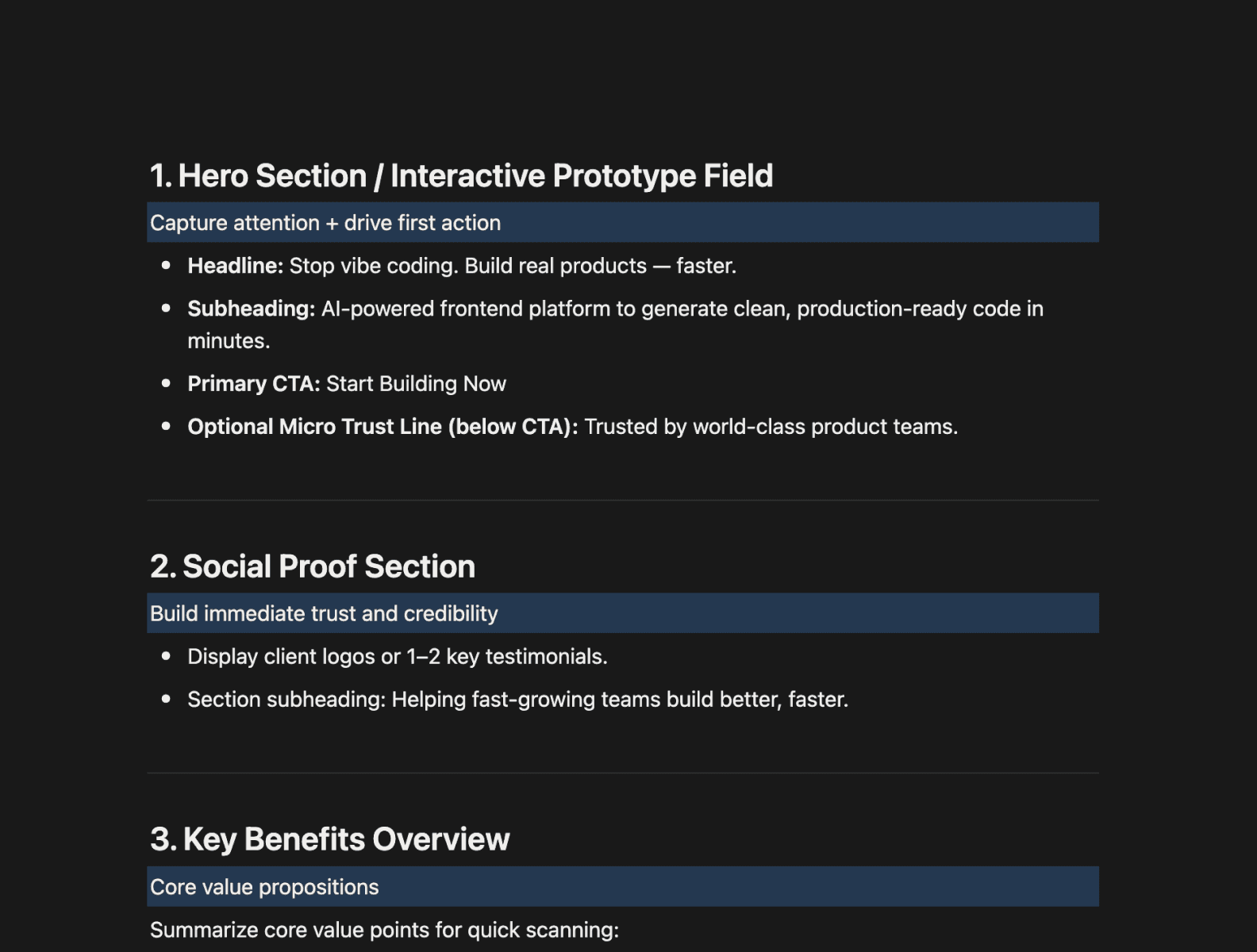Click the "Capture attention + drive first action" callout
The width and height of the screenshot is (1257, 952).
tap(325, 223)
